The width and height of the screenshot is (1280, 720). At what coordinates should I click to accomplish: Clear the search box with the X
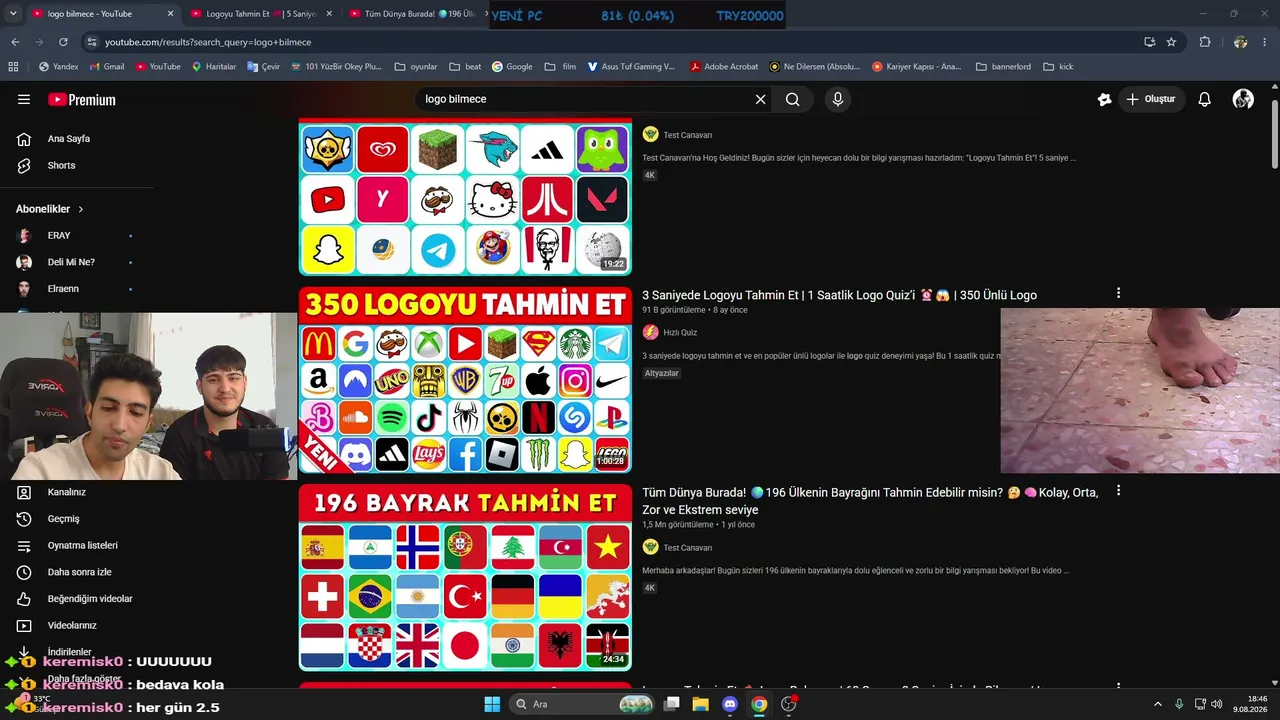[x=760, y=99]
